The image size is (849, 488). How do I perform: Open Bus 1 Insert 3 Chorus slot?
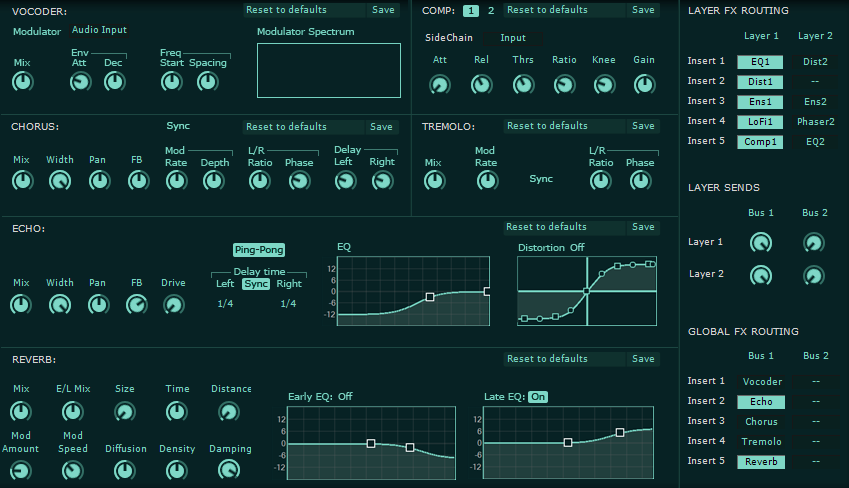click(761, 422)
